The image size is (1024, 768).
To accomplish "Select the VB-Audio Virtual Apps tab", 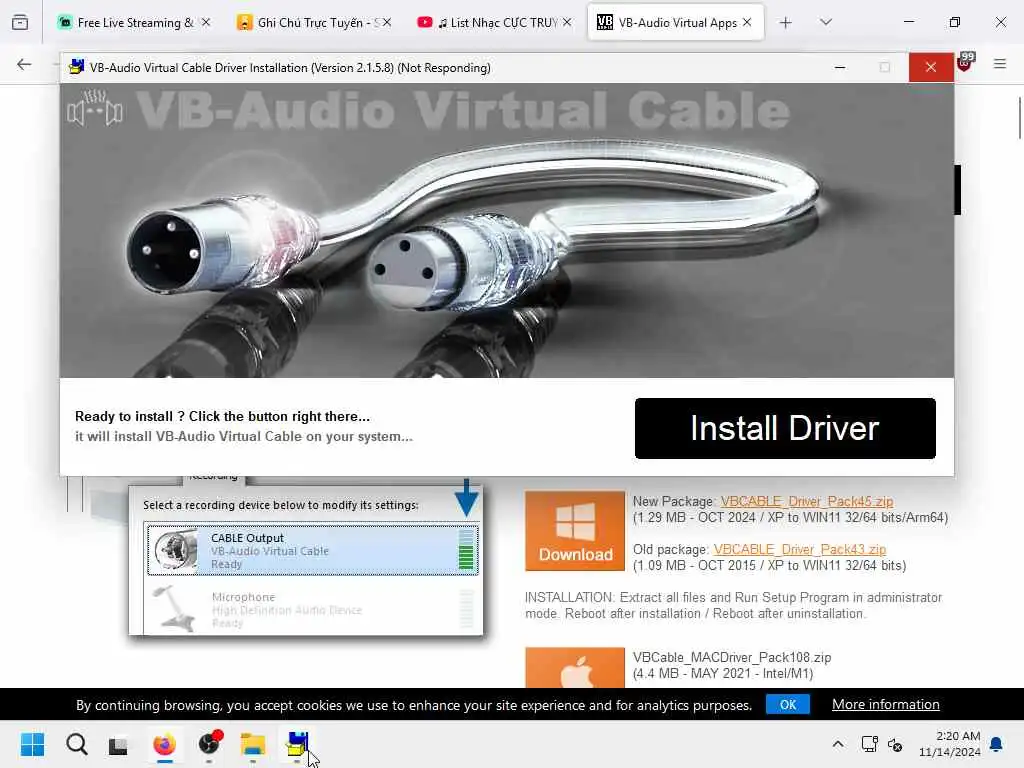I will pos(676,22).
